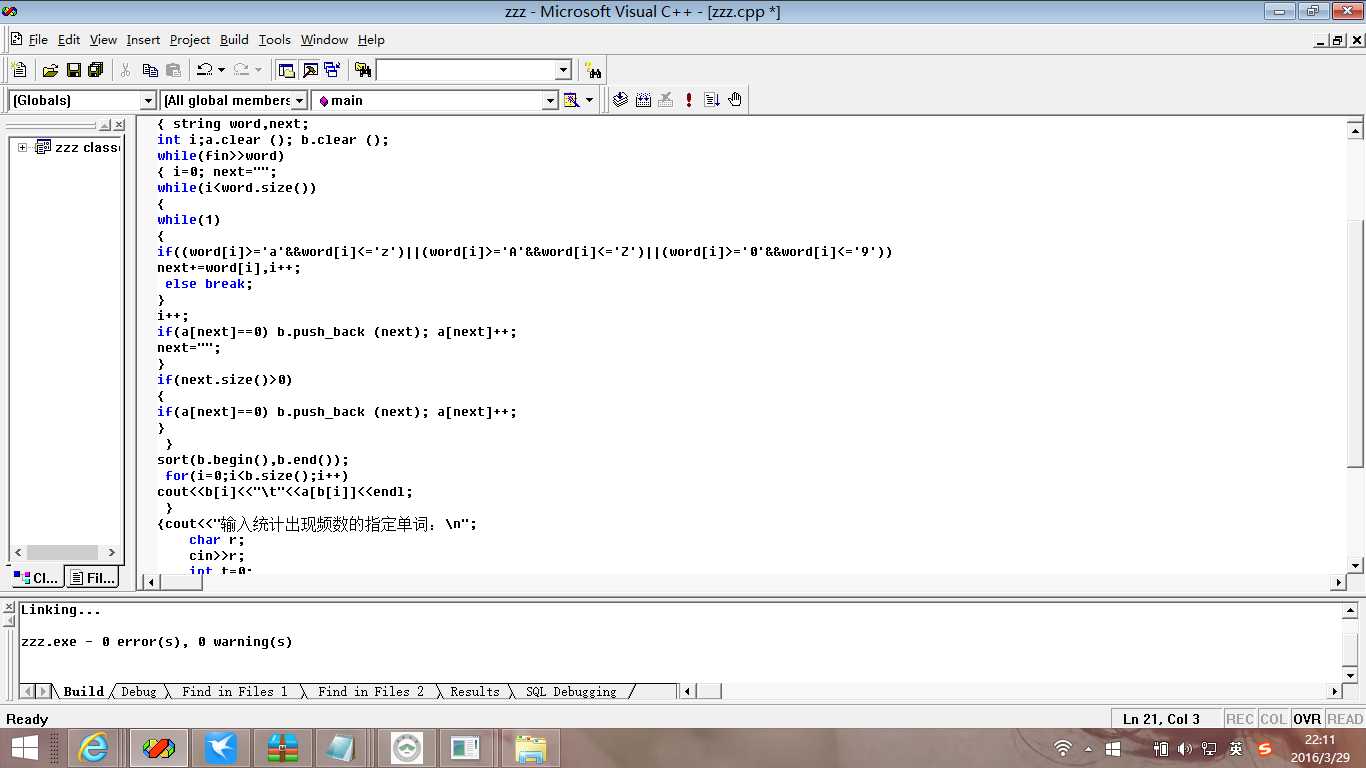Click the editor horizontal scrollbar right arrow
This screenshot has width=1366, height=768.
click(x=1339, y=582)
